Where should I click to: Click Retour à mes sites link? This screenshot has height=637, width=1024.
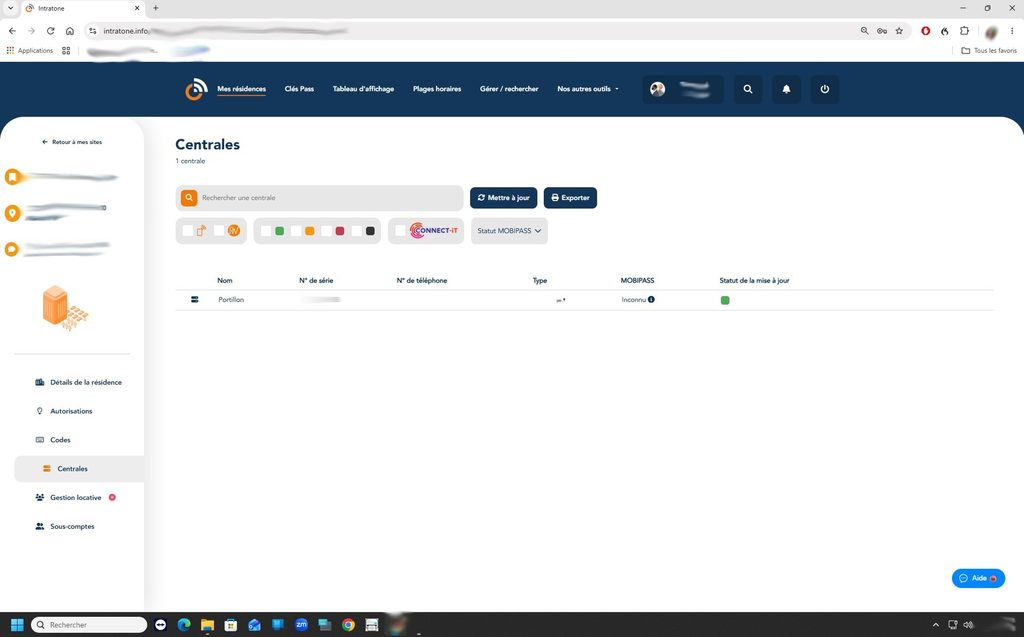pos(72,142)
